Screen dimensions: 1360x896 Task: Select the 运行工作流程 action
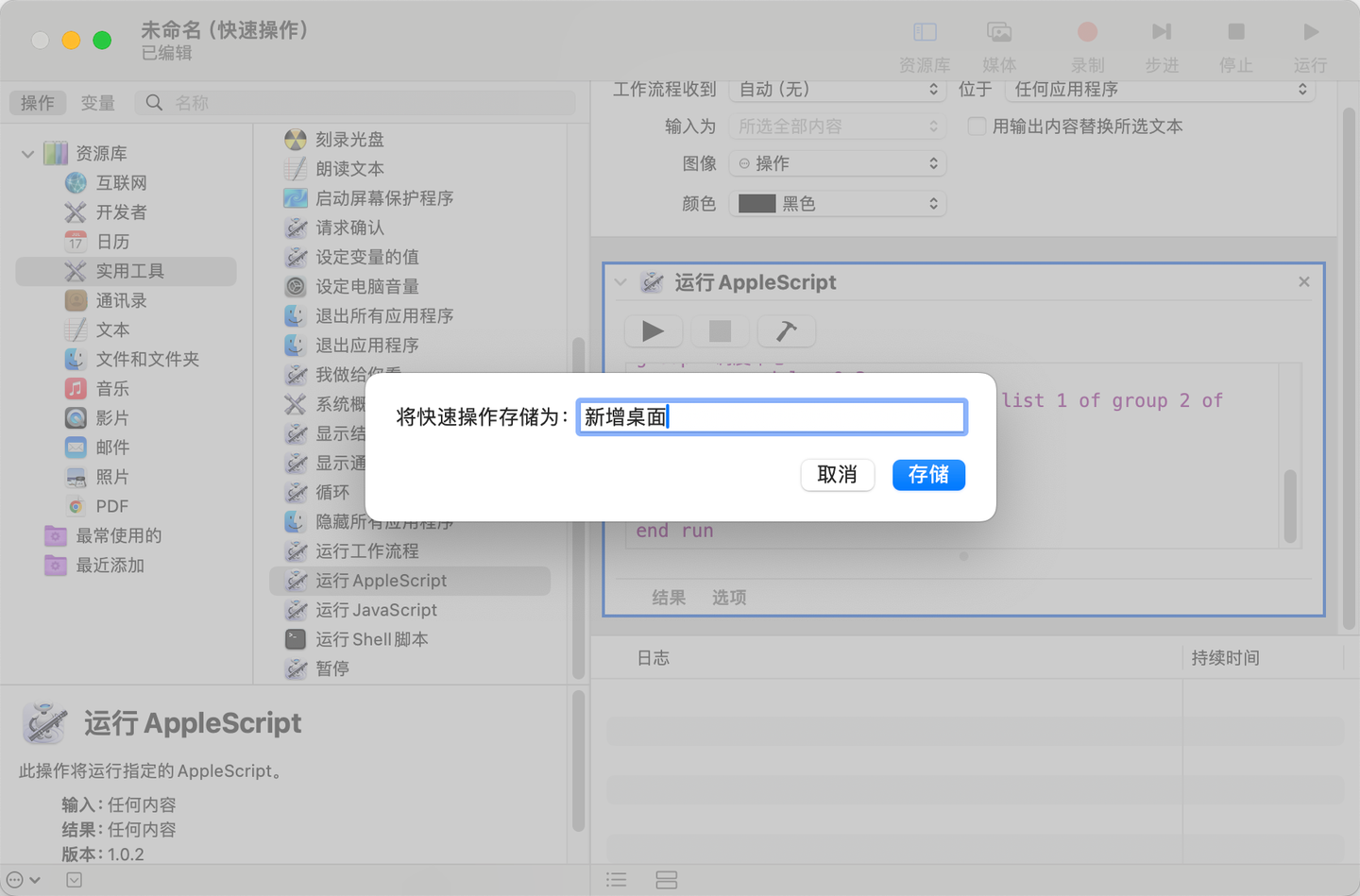click(x=366, y=550)
